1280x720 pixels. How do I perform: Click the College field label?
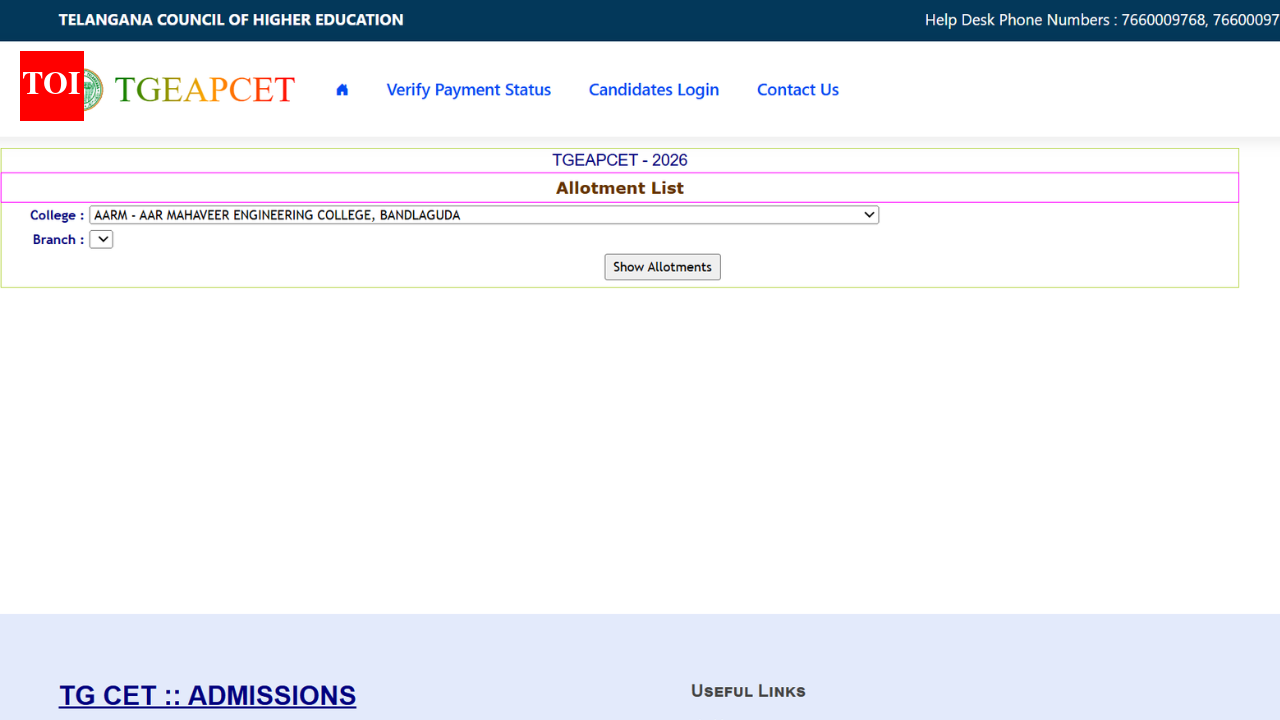(x=57, y=215)
